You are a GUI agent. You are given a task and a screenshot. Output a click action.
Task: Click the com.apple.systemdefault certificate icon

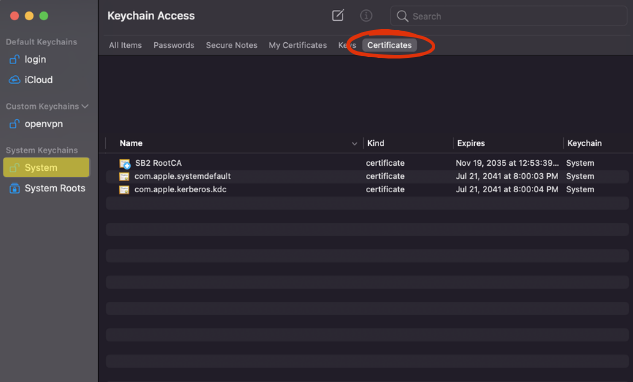124,176
